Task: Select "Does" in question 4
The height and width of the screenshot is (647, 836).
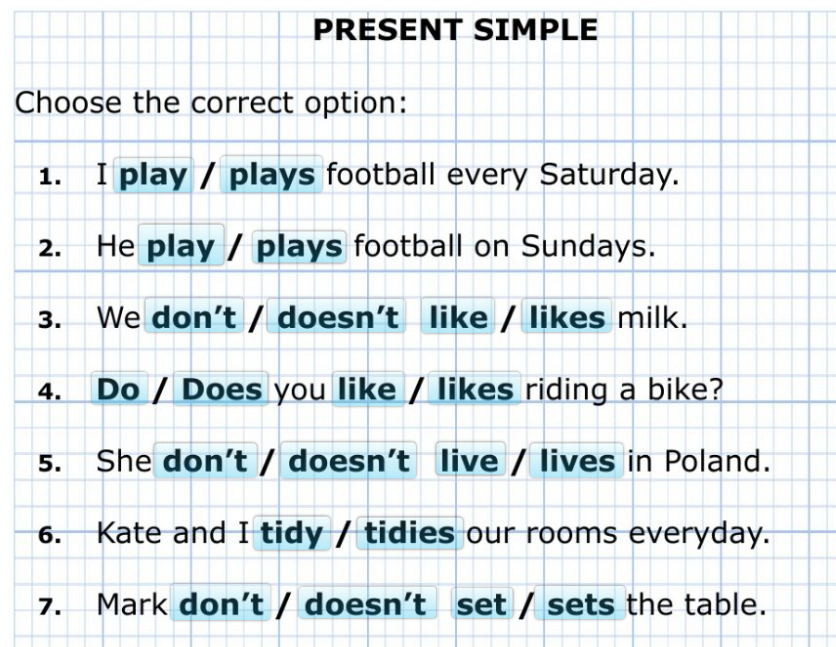Action: [222, 390]
